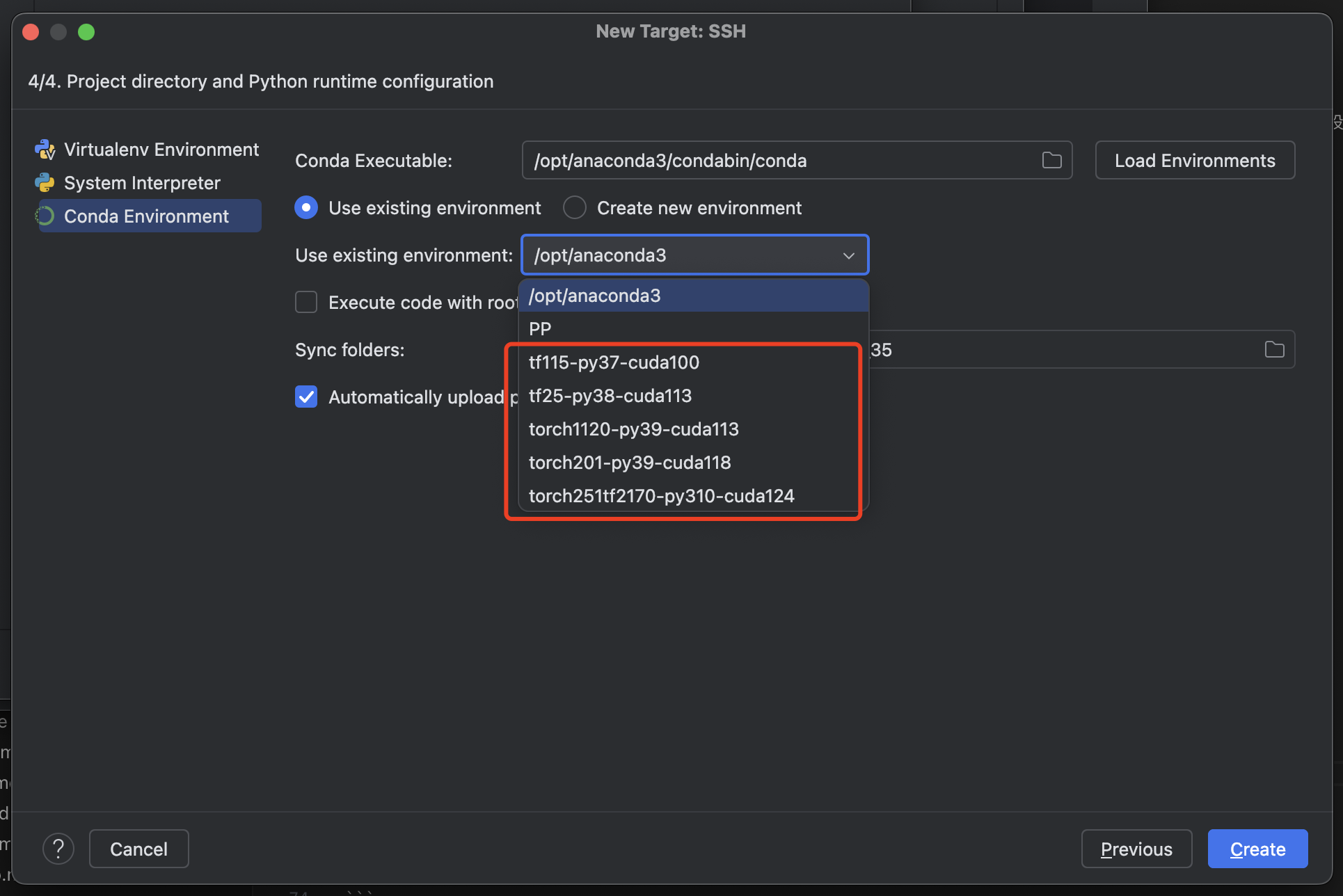Click the Conda Environment circle icon
Image resolution: width=1343 pixels, height=896 pixels.
click(x=45, y=216)
